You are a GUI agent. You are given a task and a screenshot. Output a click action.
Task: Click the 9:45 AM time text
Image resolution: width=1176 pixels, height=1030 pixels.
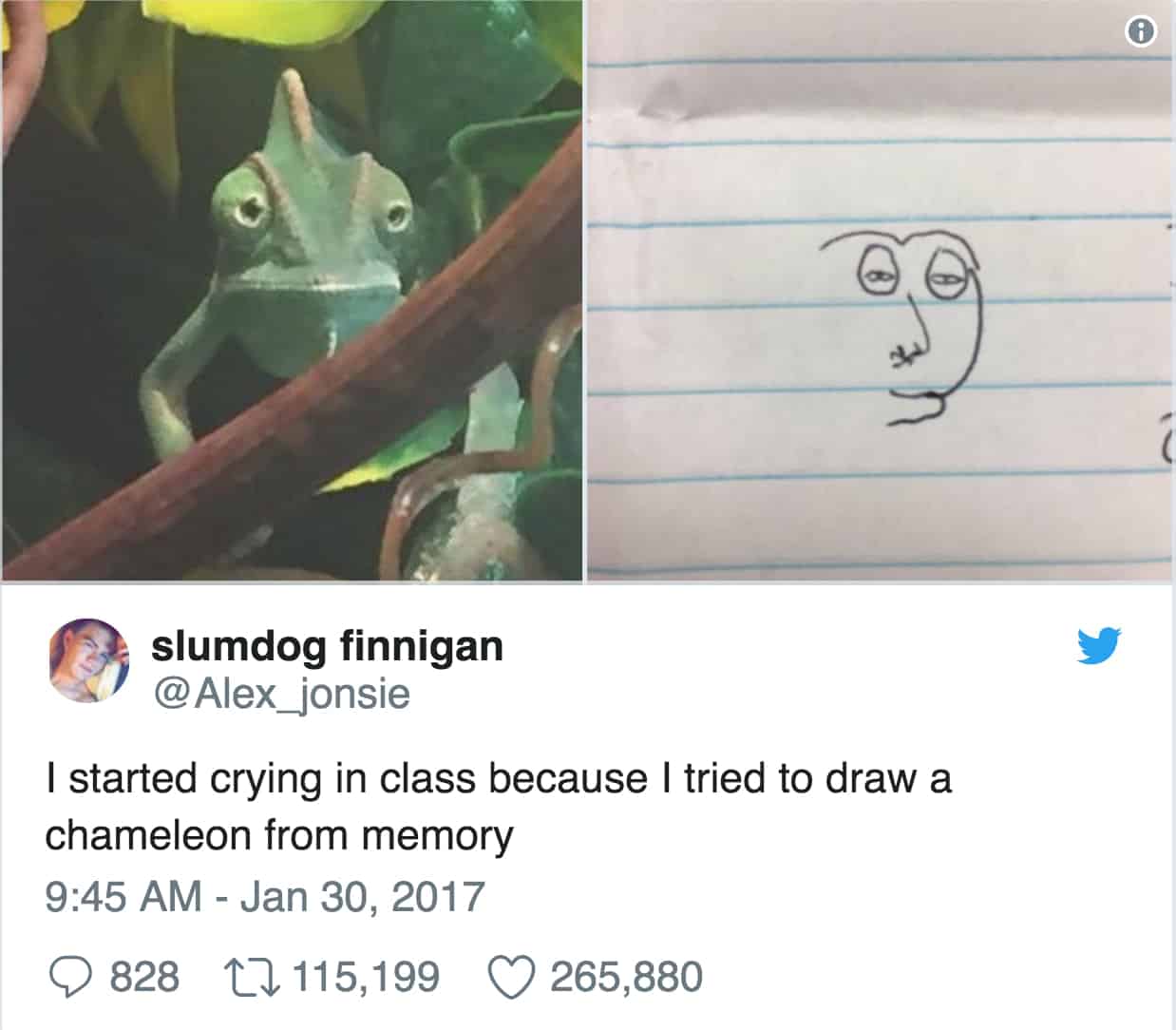123,897
